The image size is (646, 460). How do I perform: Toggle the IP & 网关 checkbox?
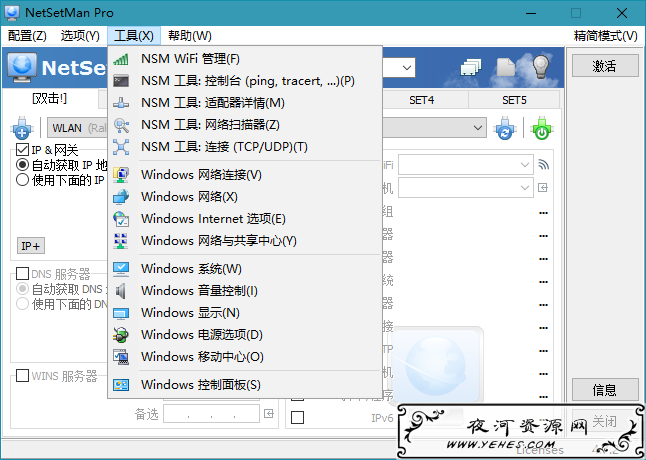(22, 150)
